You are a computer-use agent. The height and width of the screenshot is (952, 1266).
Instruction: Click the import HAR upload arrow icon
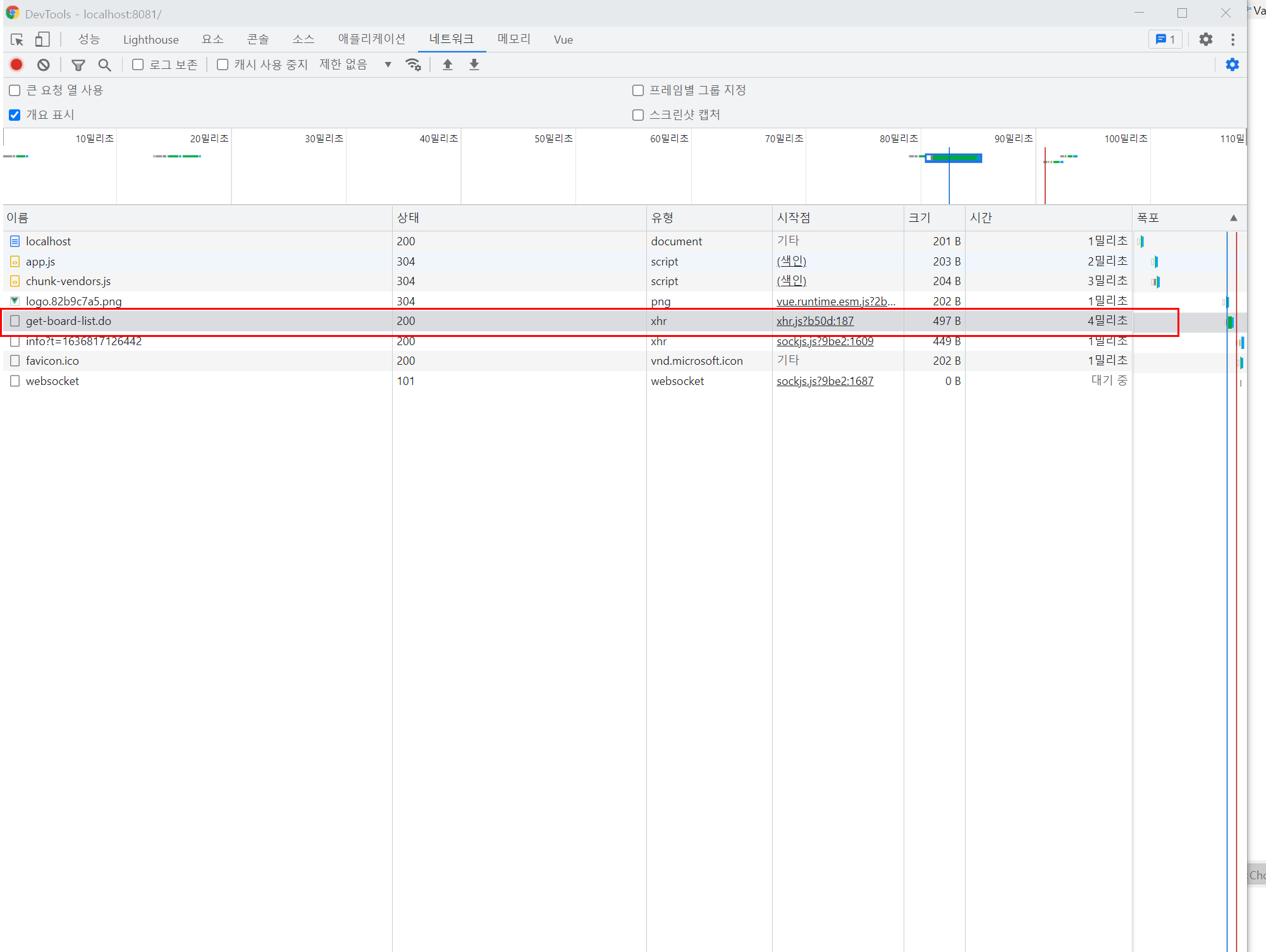tap(448, 64)
